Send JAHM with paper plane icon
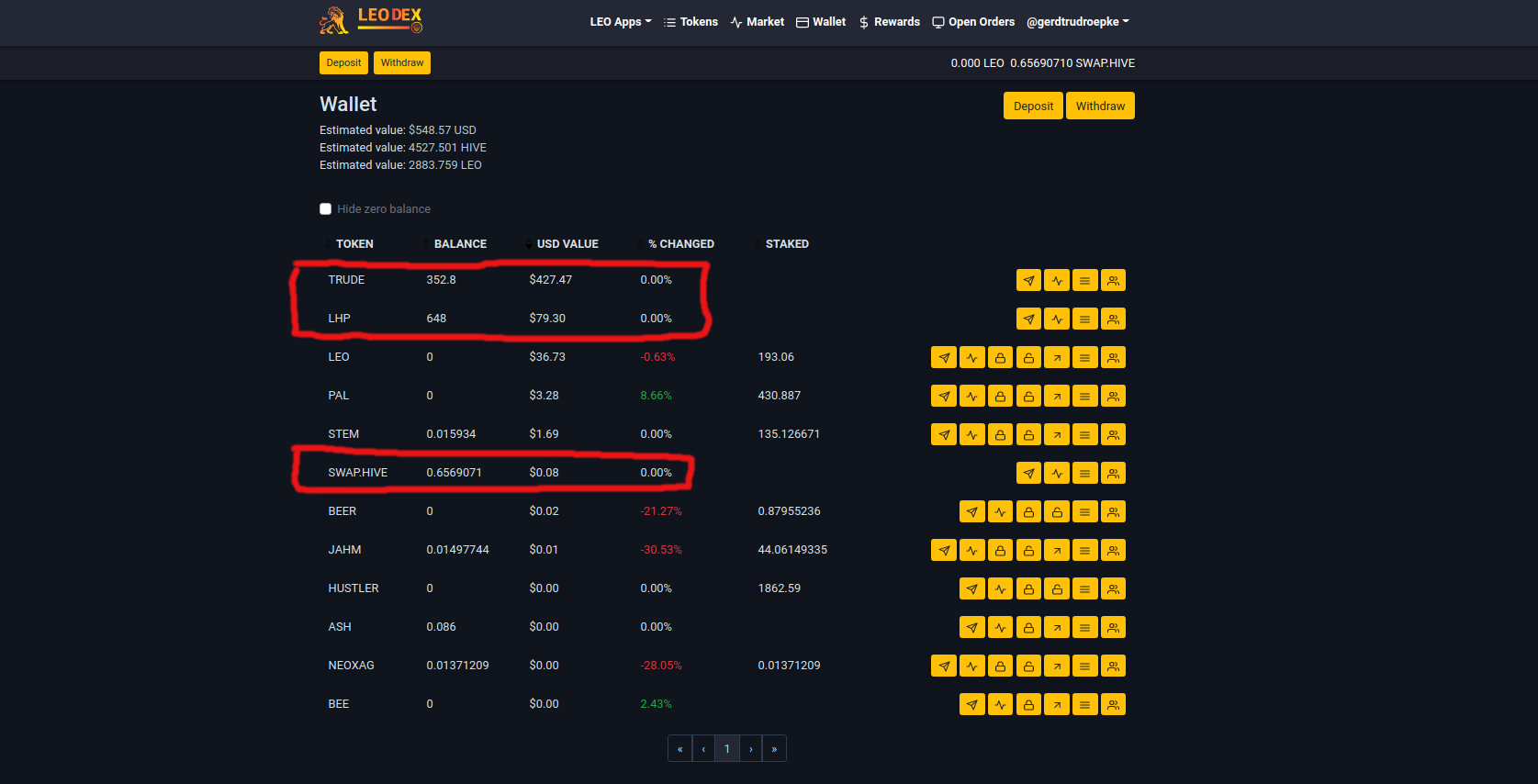Image resolution: width=1538 pixels, height=784 pixels. pos(943,550)
